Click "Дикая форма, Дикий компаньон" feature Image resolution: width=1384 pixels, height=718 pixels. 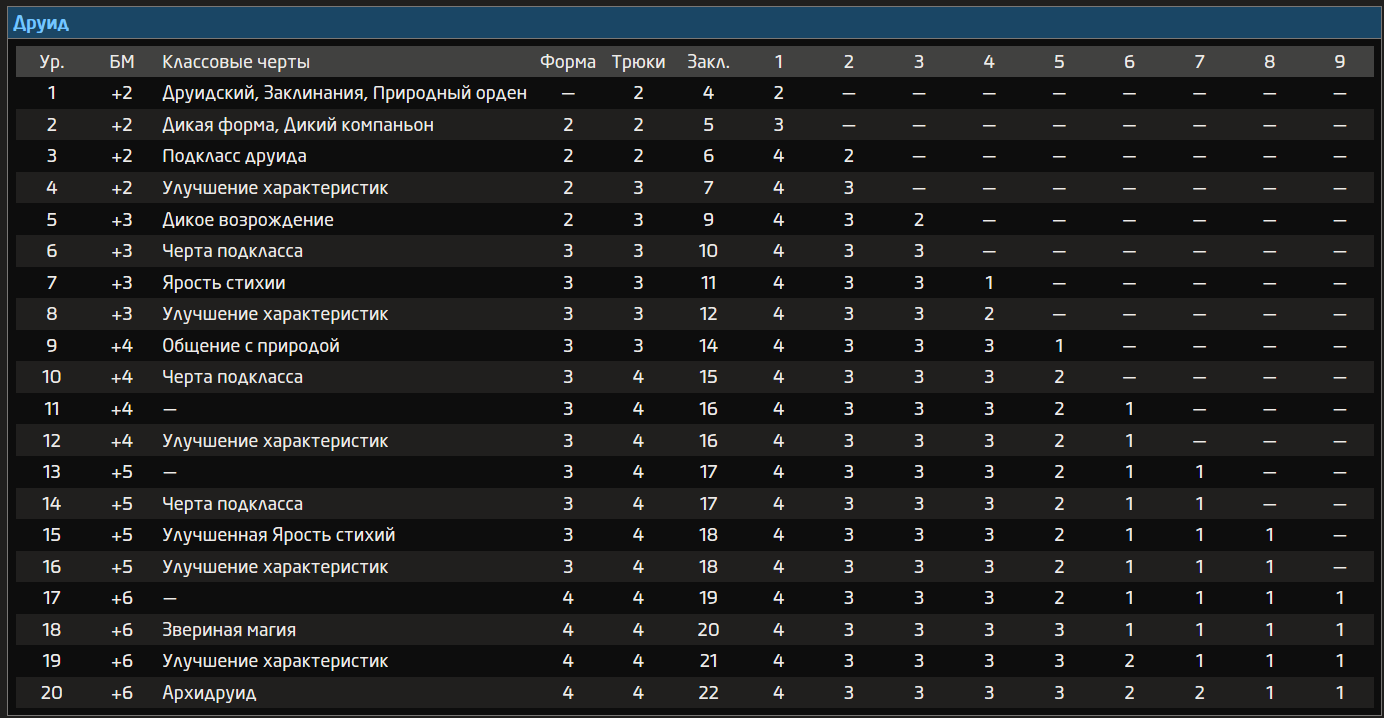[298, 125]
